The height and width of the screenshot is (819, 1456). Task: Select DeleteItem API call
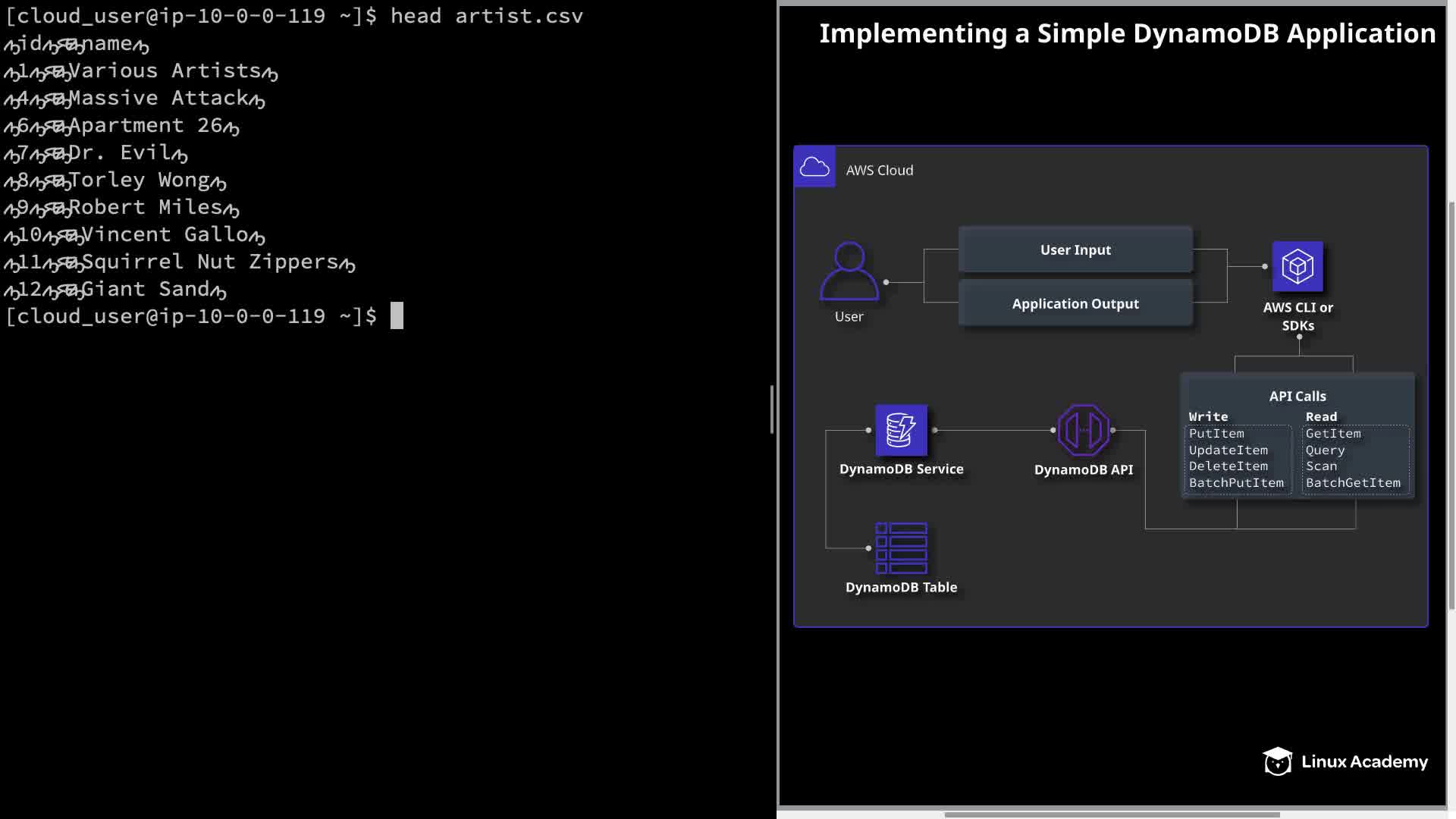pos(1228,466)
